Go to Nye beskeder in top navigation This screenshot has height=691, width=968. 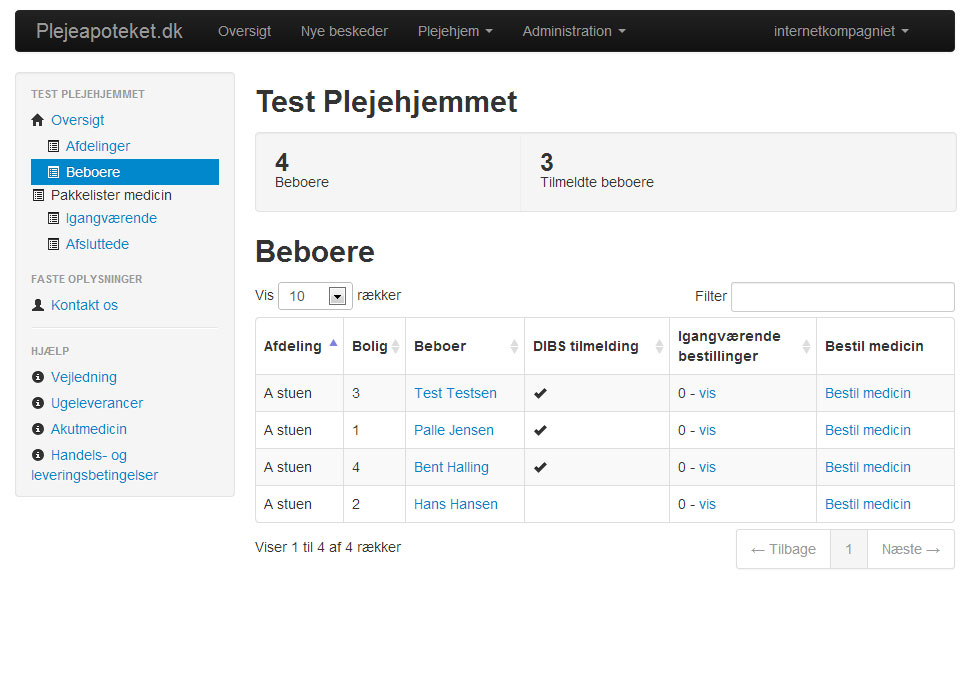[x=344, y=31]
